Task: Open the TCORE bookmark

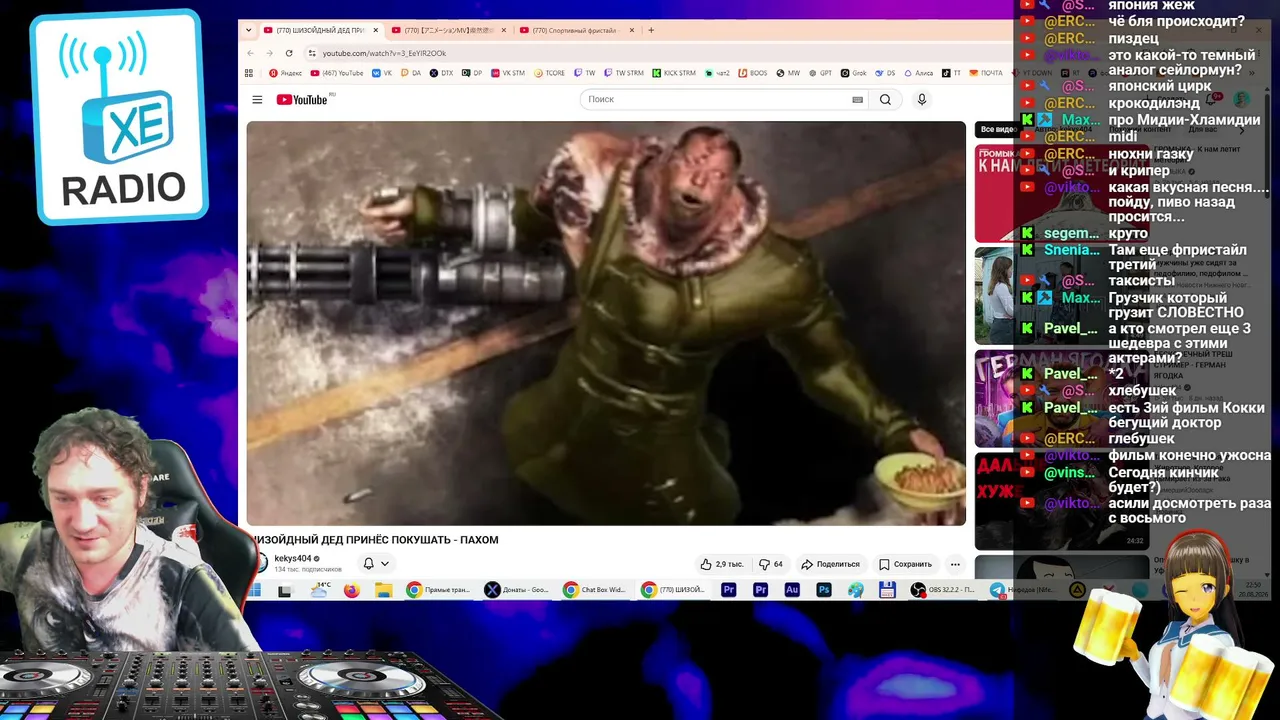Action: (x=550, y=73)
